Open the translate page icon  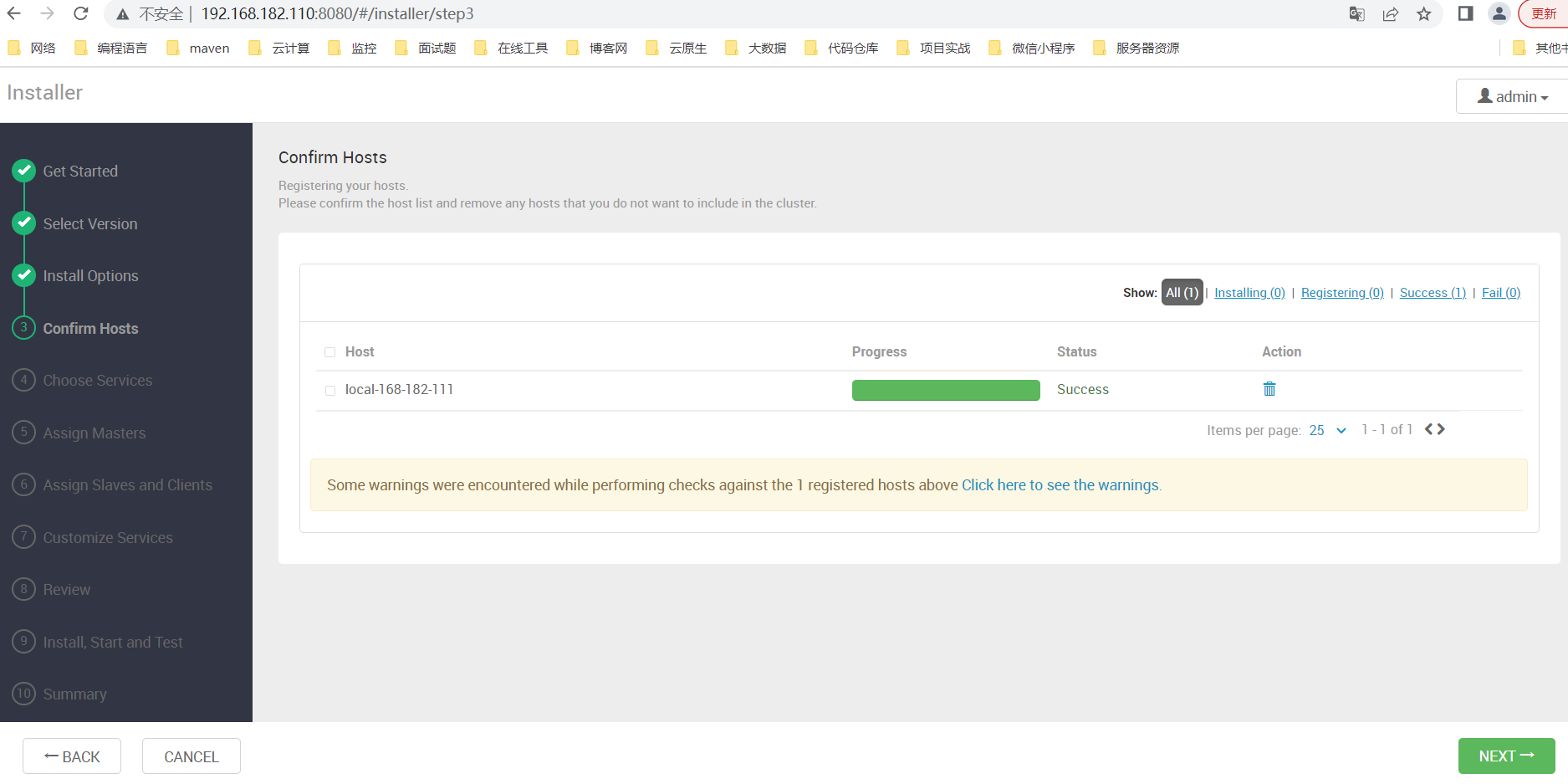[x=1357, y=14]
